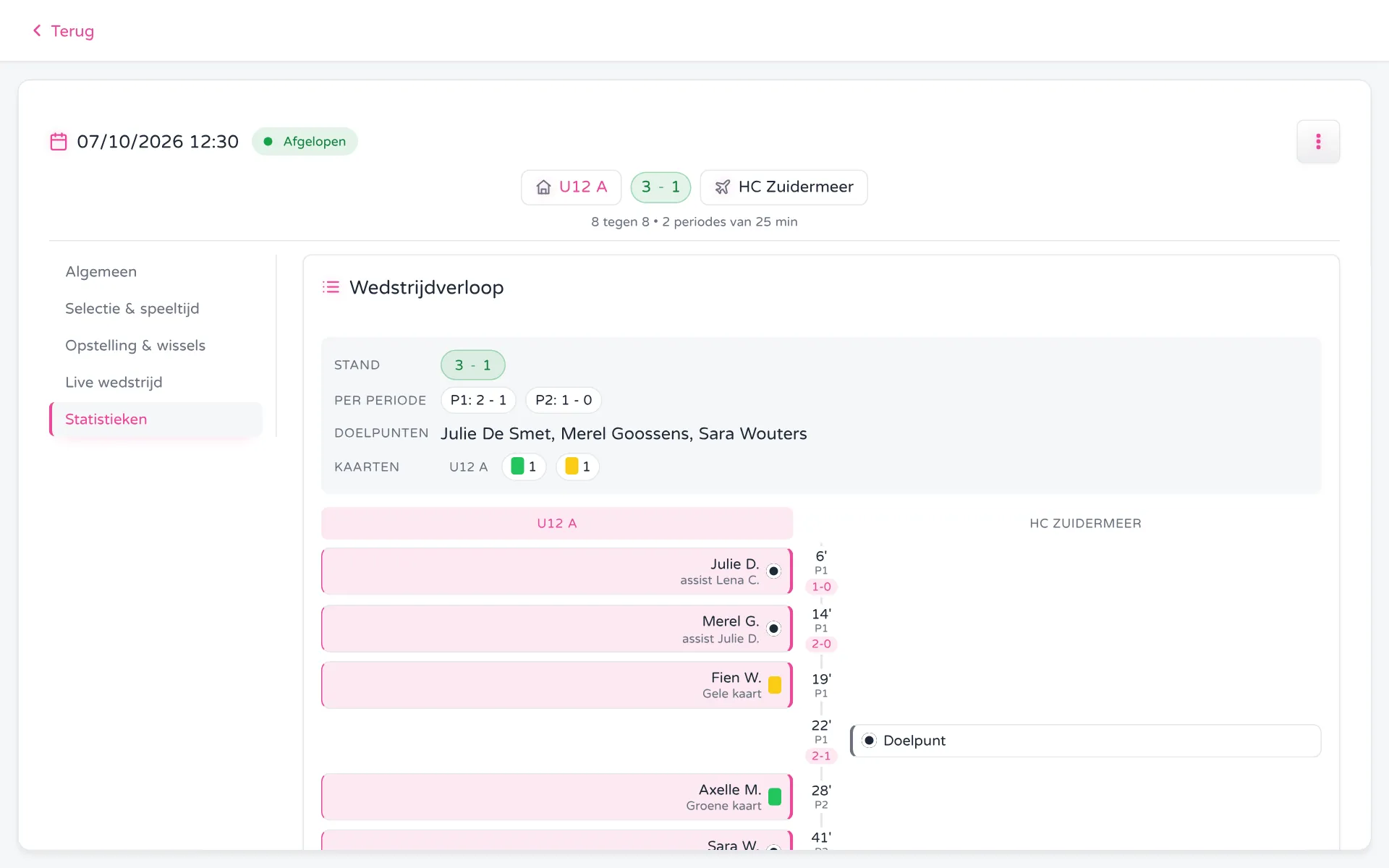Open Julie D. goal event card

click(x=557, y=571)
